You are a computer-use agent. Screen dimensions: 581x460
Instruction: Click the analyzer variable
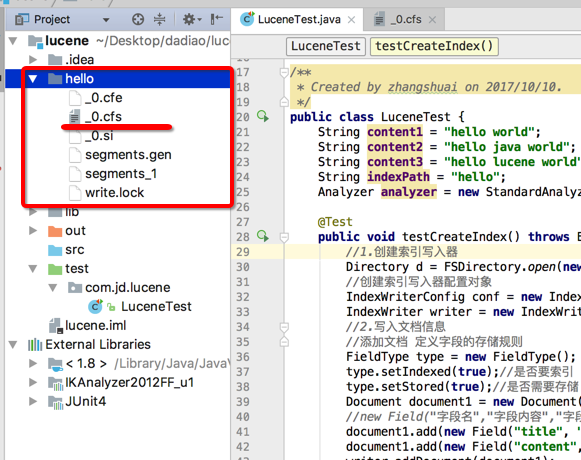(x=409, y=192)
